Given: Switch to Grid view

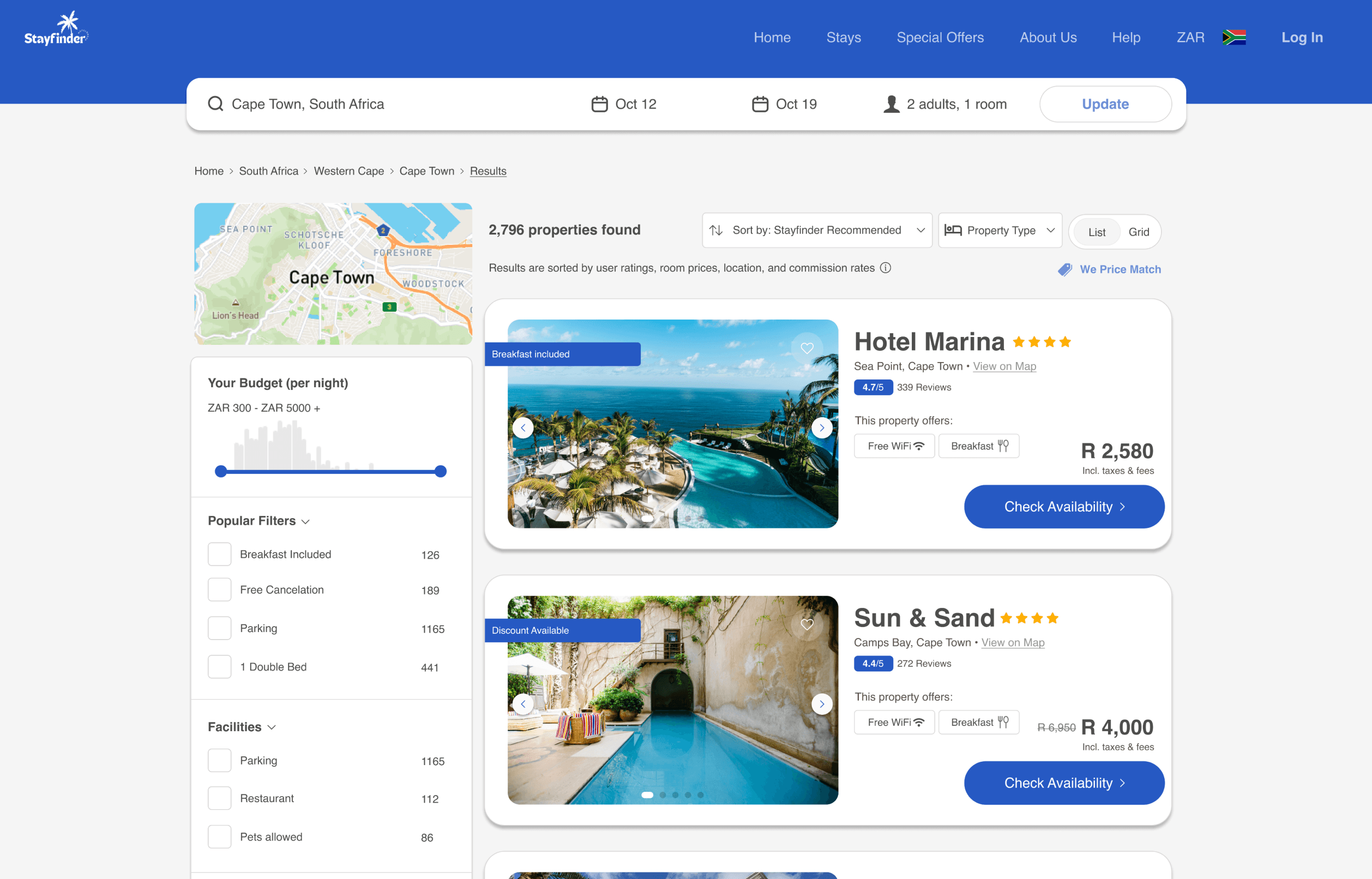Looking at the screenshot, I should tap(1138, 232).
